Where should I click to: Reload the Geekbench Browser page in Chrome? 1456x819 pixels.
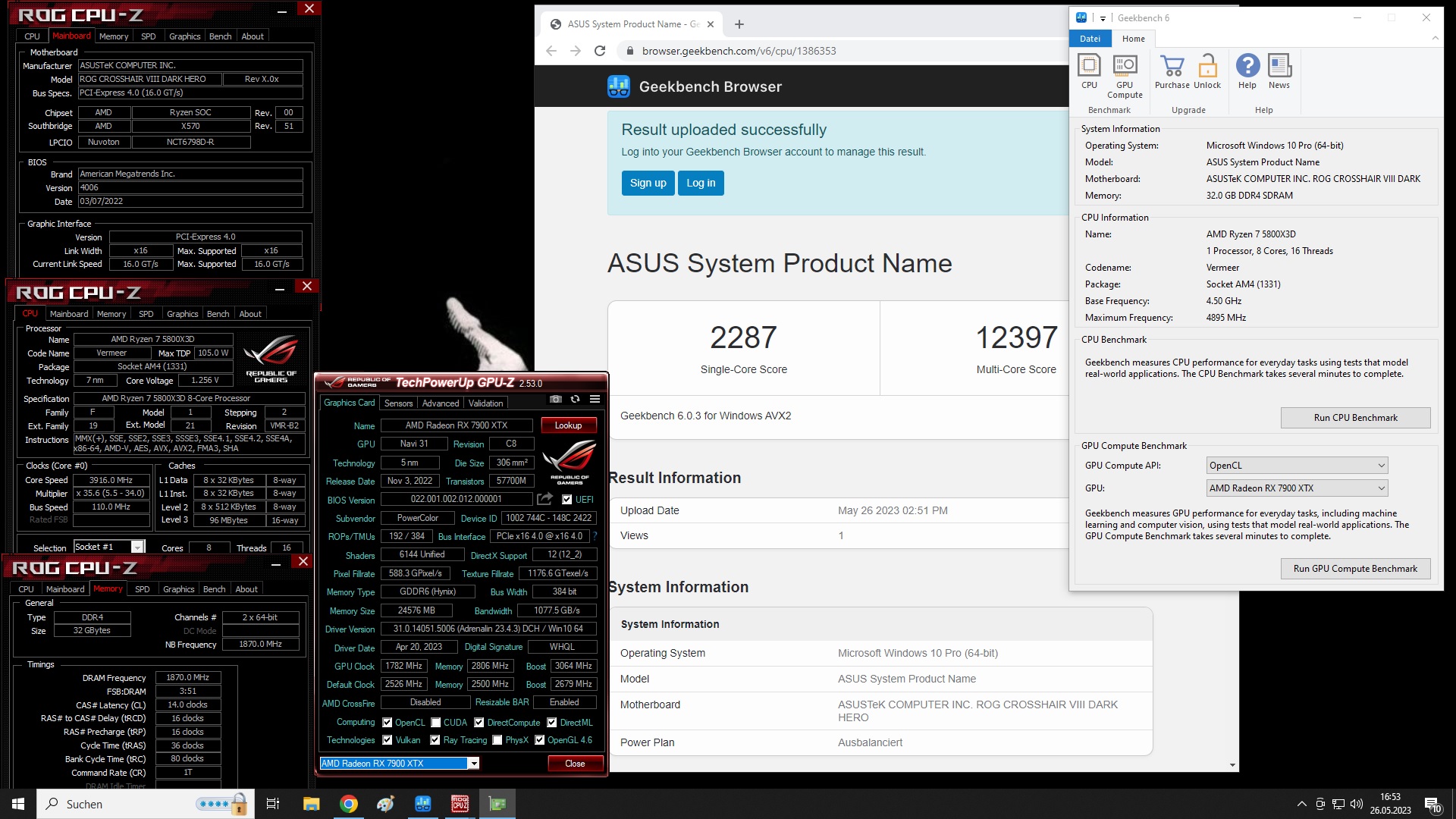[600, 51]
